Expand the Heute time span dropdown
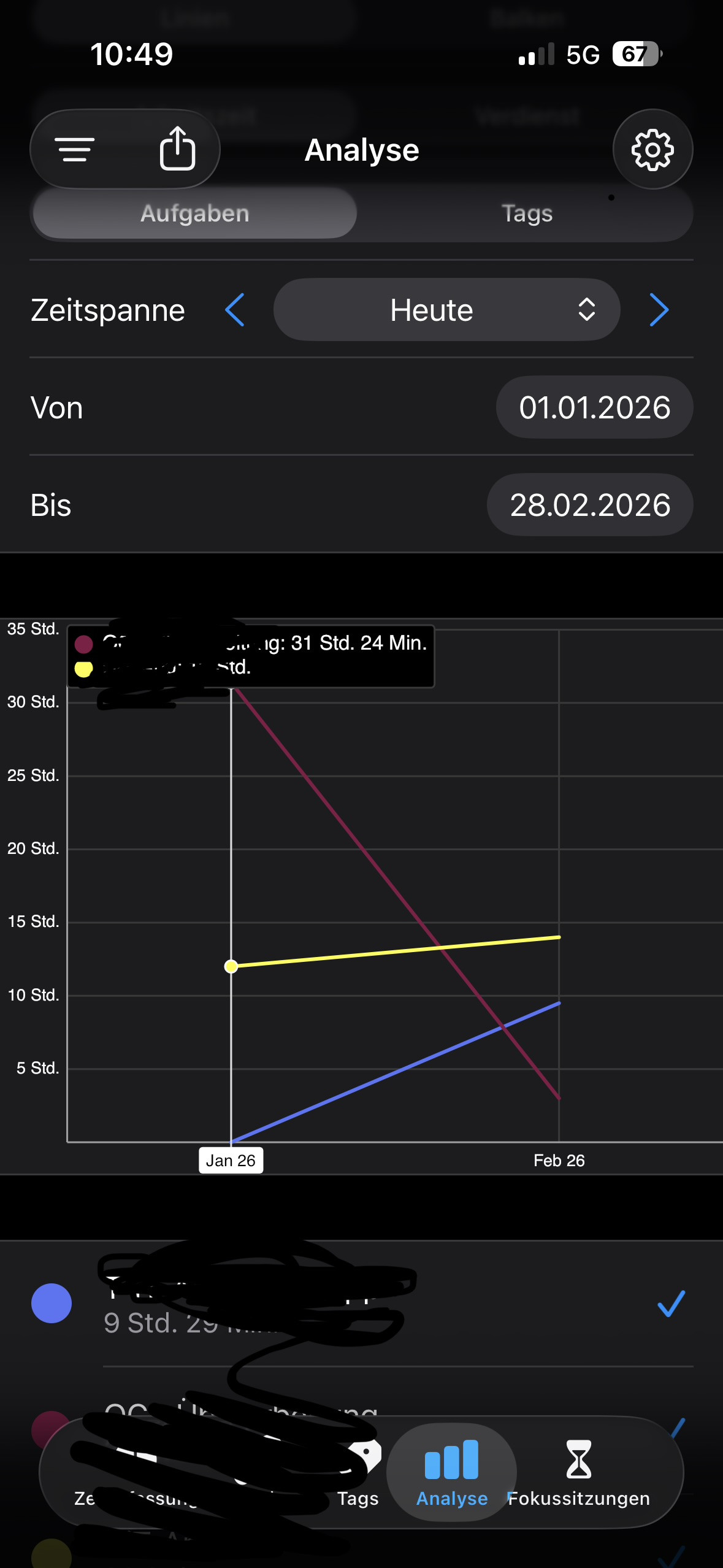 (446, 310)
